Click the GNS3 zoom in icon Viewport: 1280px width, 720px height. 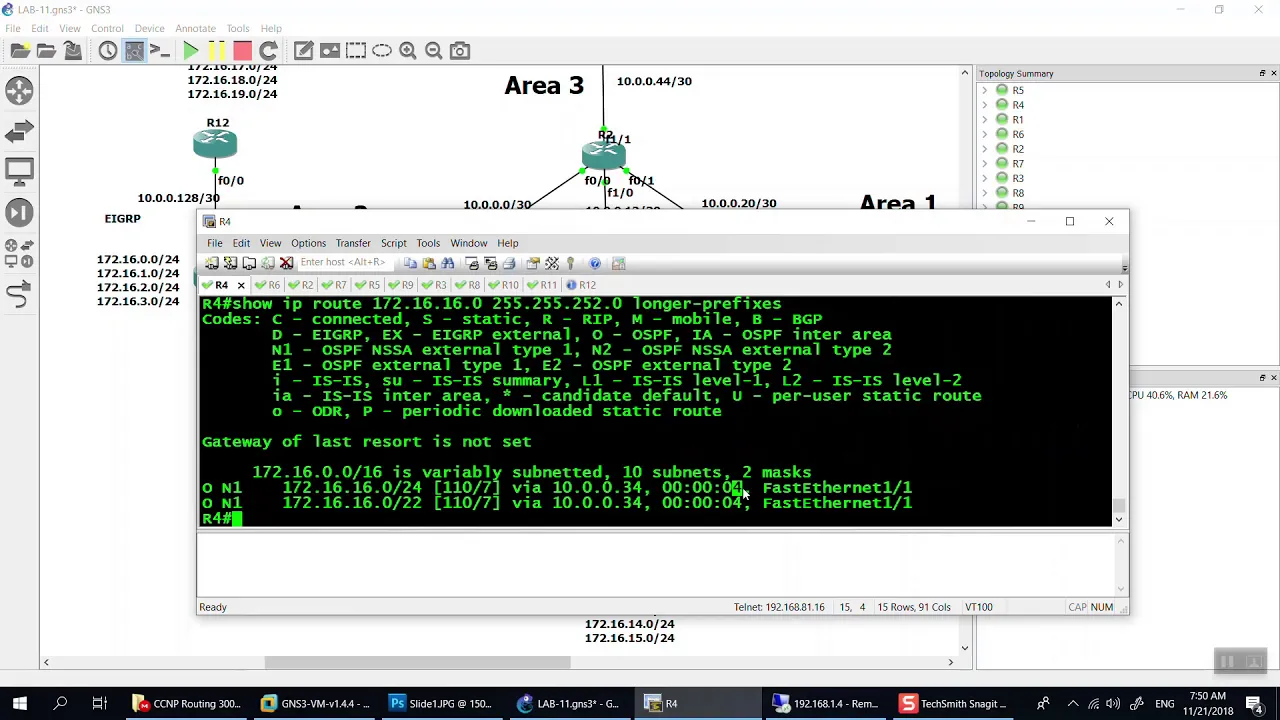(408, 51)
